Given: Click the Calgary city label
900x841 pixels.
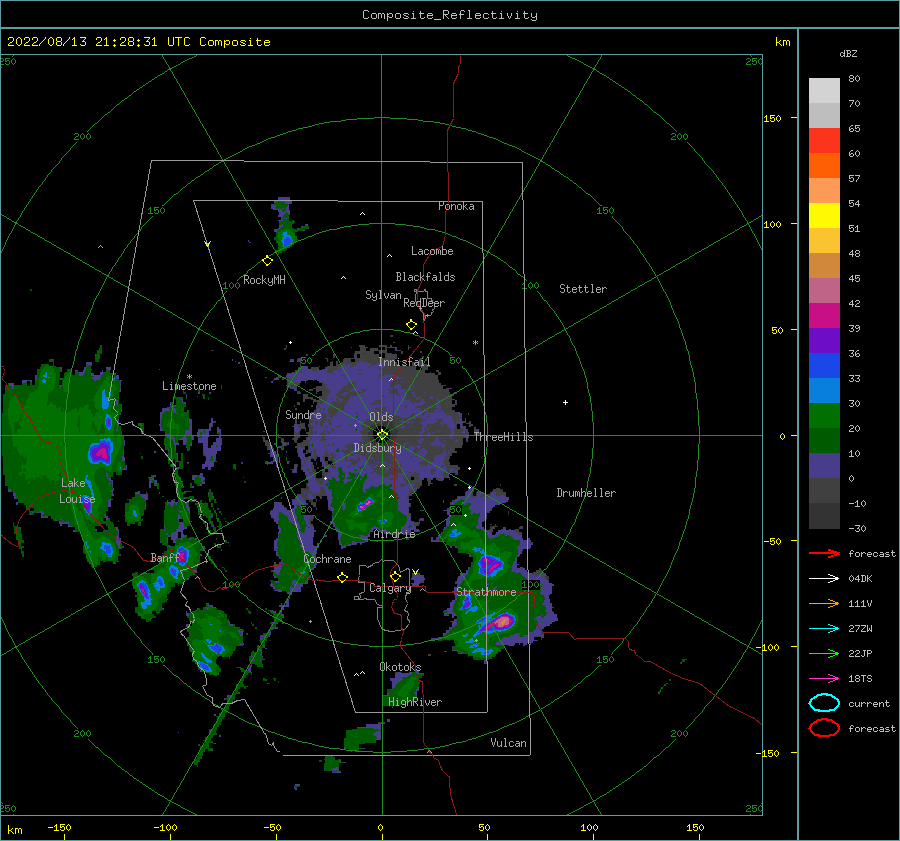Looking at the screenshot, I should pyautogui.click(x=390, y=588).
